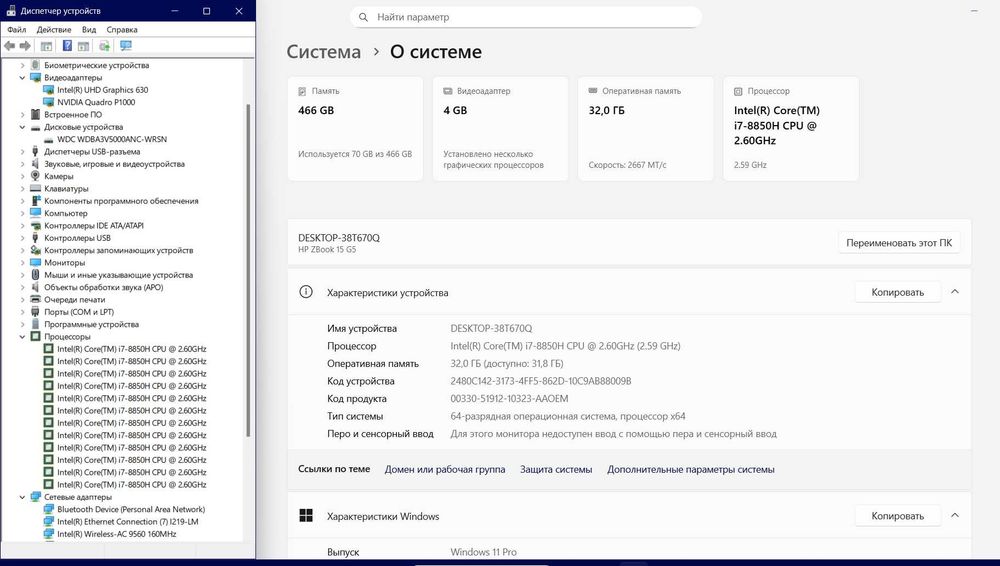Collapse the Видеоадаптеры tree node

[22, 78]
